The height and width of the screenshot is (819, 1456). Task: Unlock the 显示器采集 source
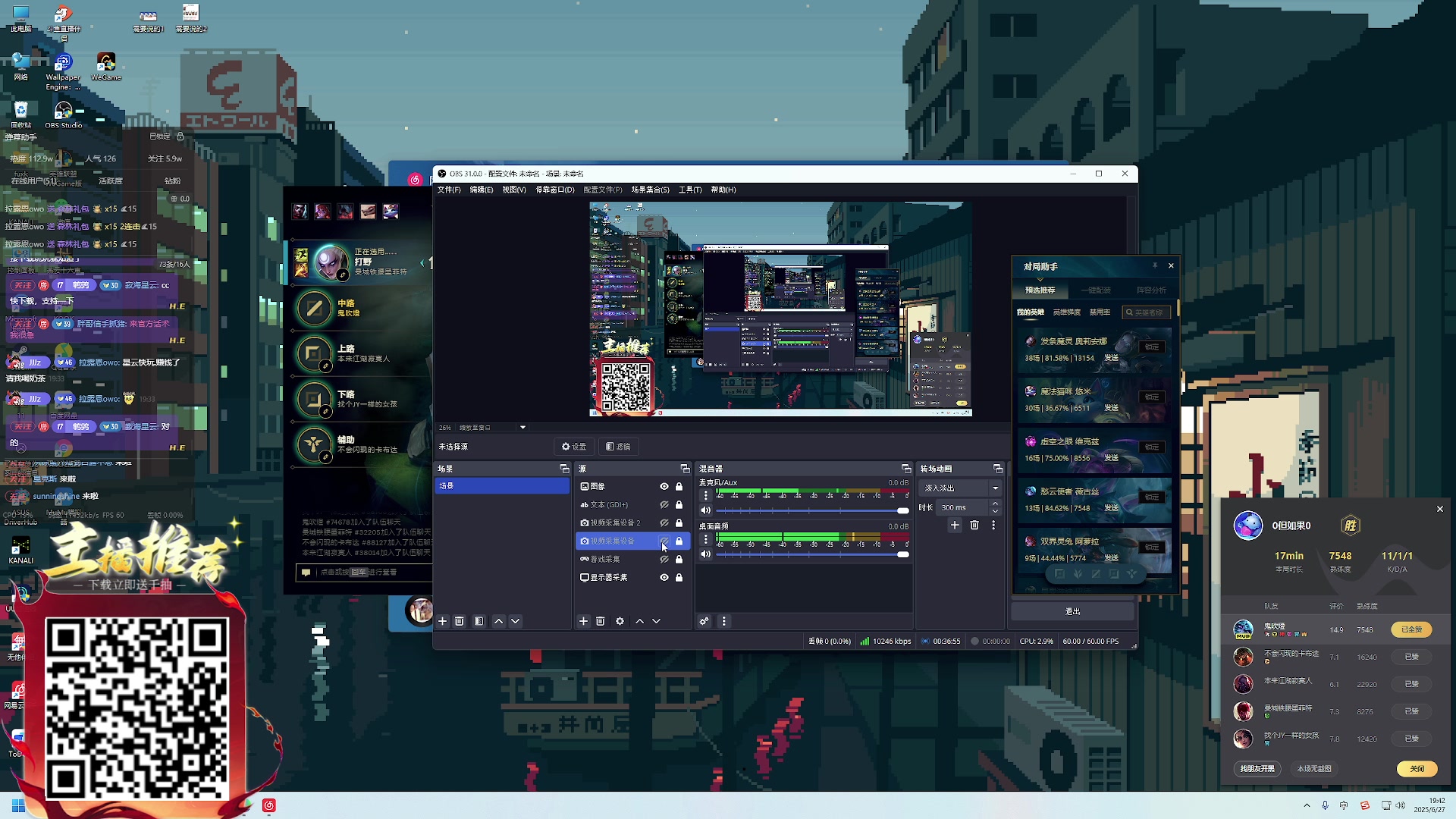tap(679, 578)
